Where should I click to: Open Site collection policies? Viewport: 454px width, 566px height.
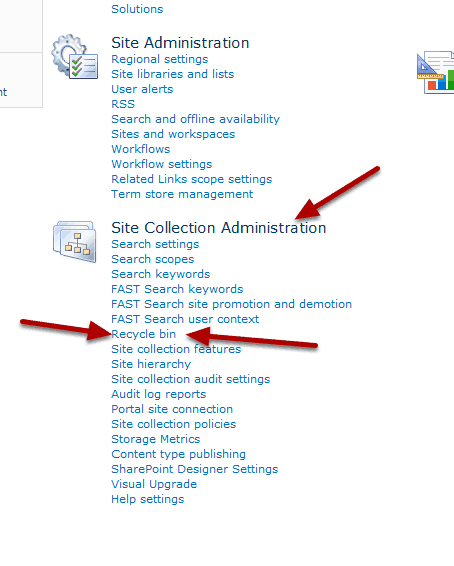point(174,424)
